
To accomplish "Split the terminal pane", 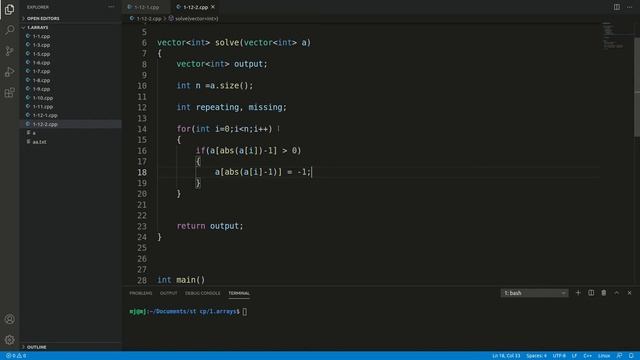I will click(591, 293).
